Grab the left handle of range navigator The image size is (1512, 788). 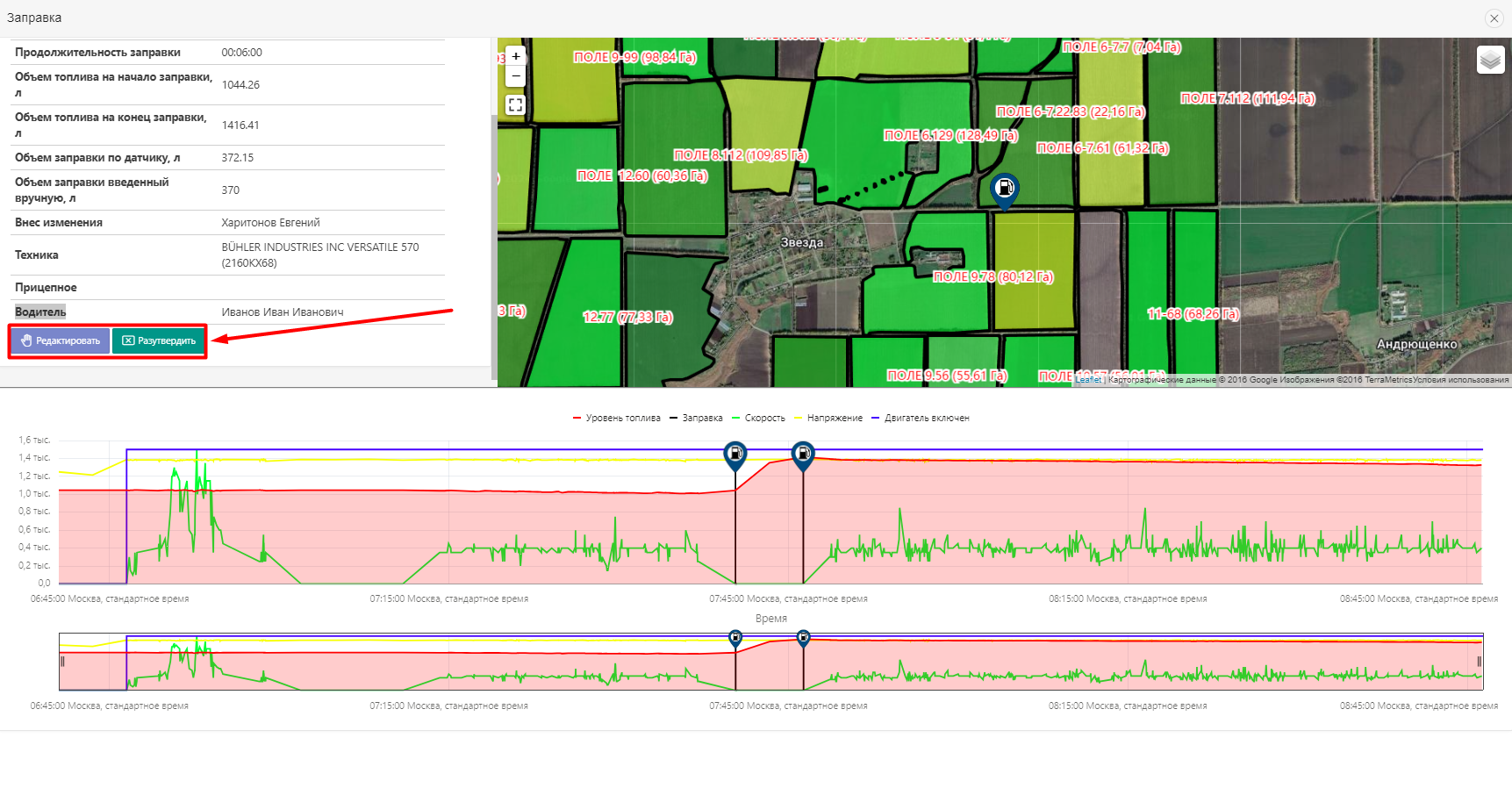62,662
